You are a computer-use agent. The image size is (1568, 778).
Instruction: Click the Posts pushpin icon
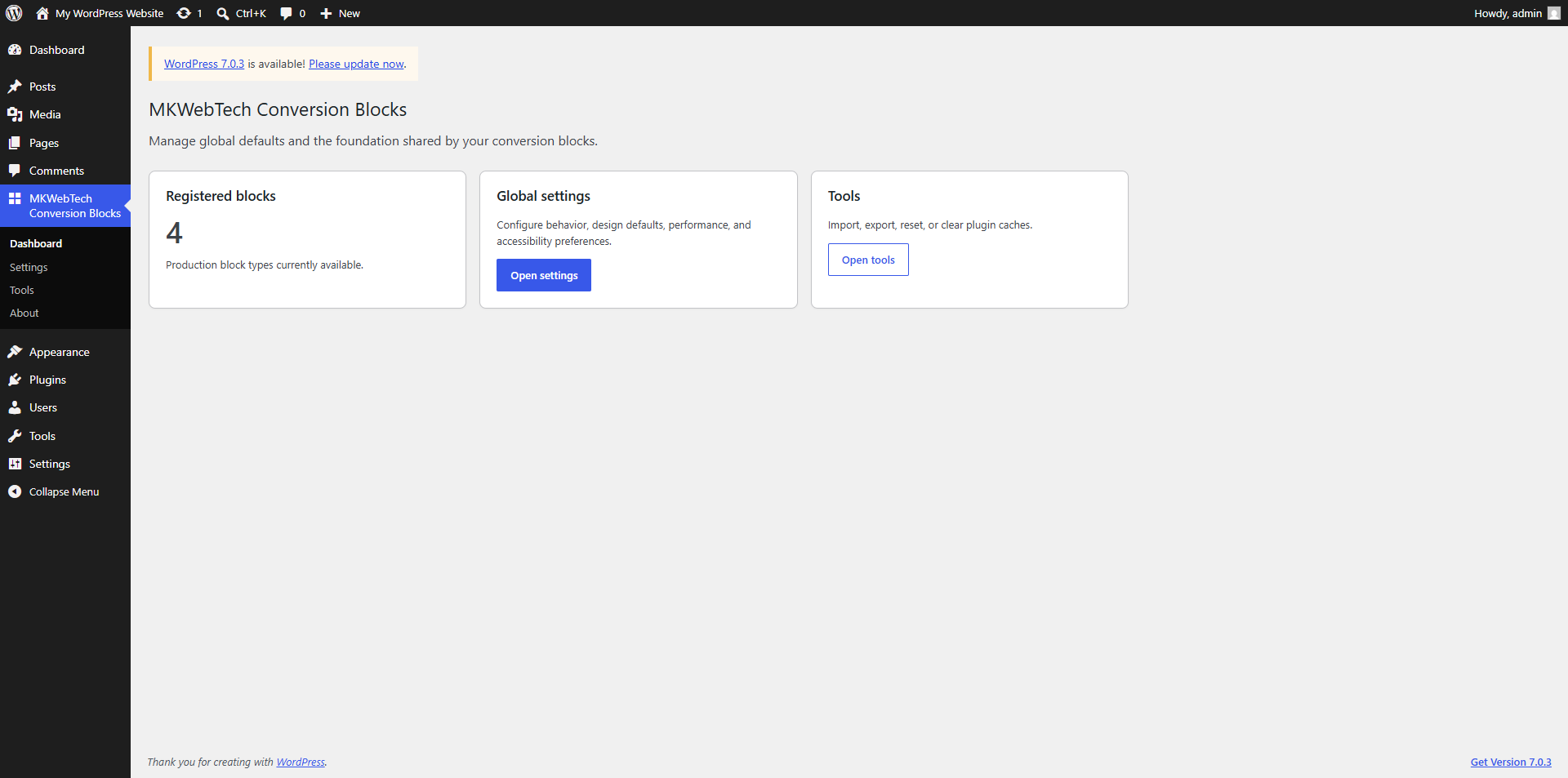[15, 87]
